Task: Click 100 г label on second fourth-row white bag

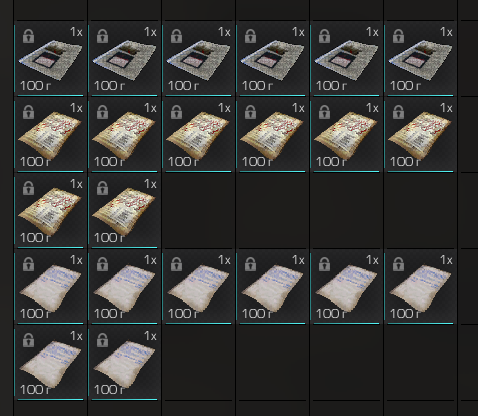Action: (x=109, y=314)
